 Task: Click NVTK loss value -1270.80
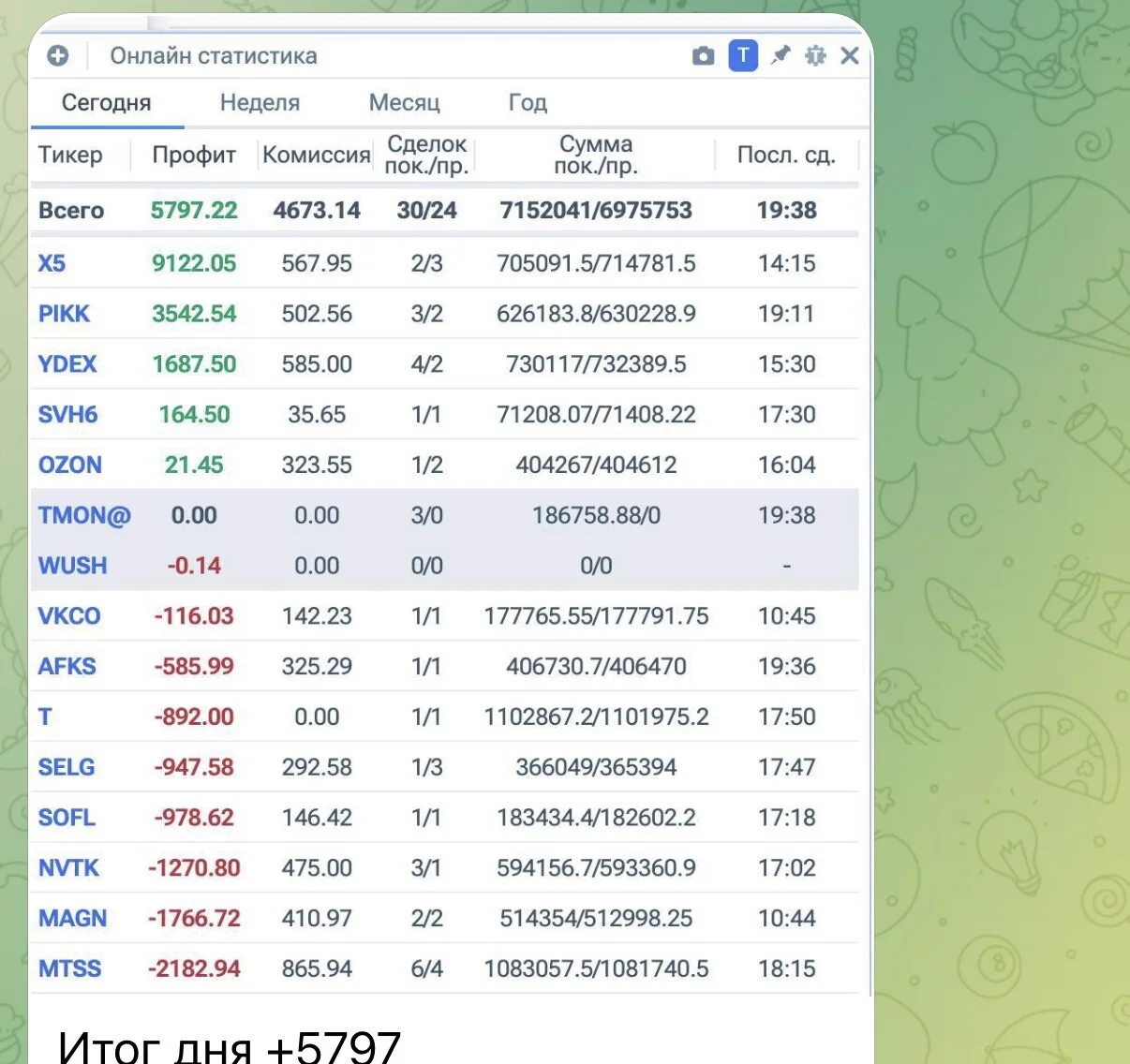tap(194, 868)
